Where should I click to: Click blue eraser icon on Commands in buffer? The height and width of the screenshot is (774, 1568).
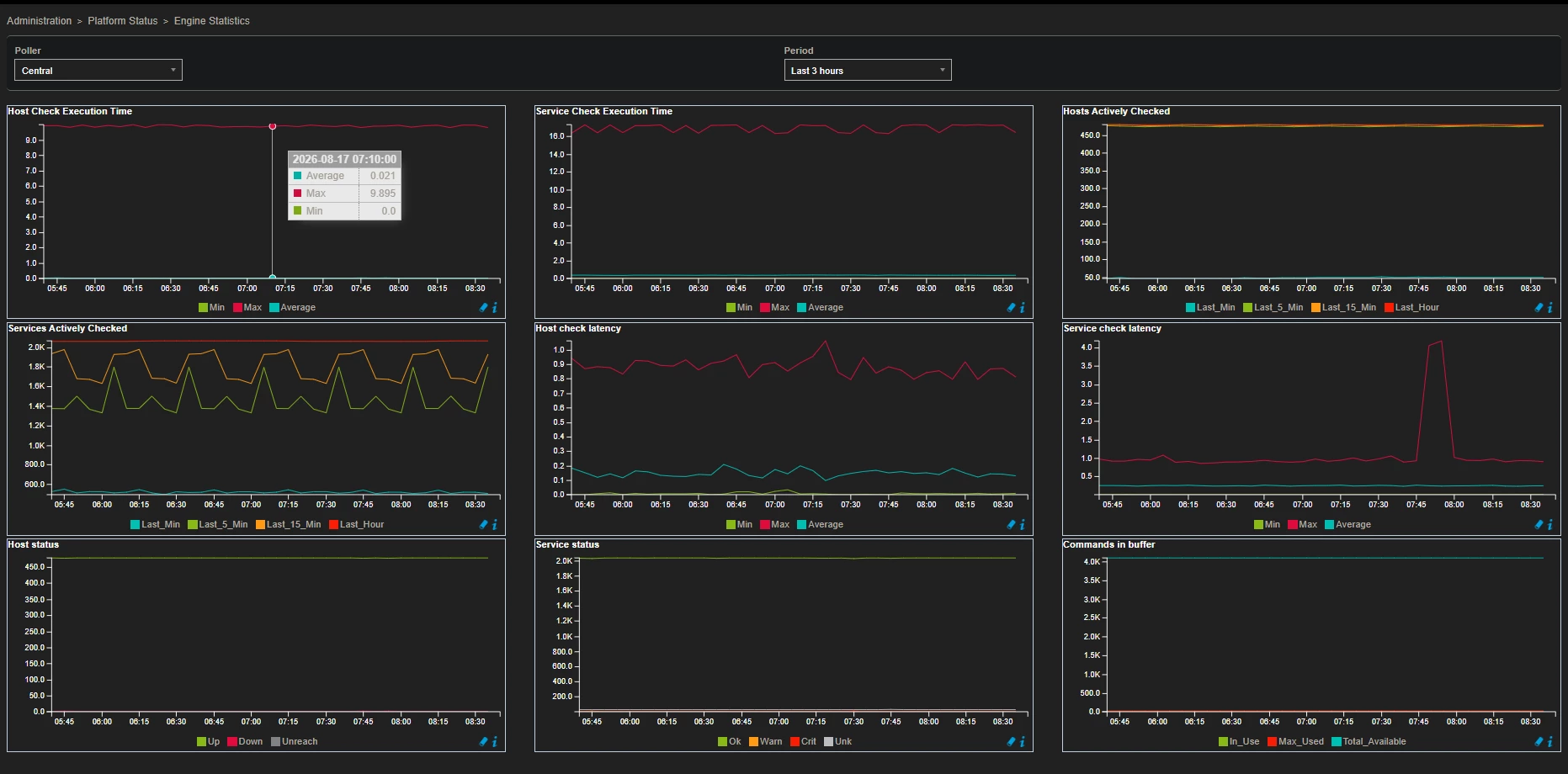pyautogui.click(x=1539, y=742)
